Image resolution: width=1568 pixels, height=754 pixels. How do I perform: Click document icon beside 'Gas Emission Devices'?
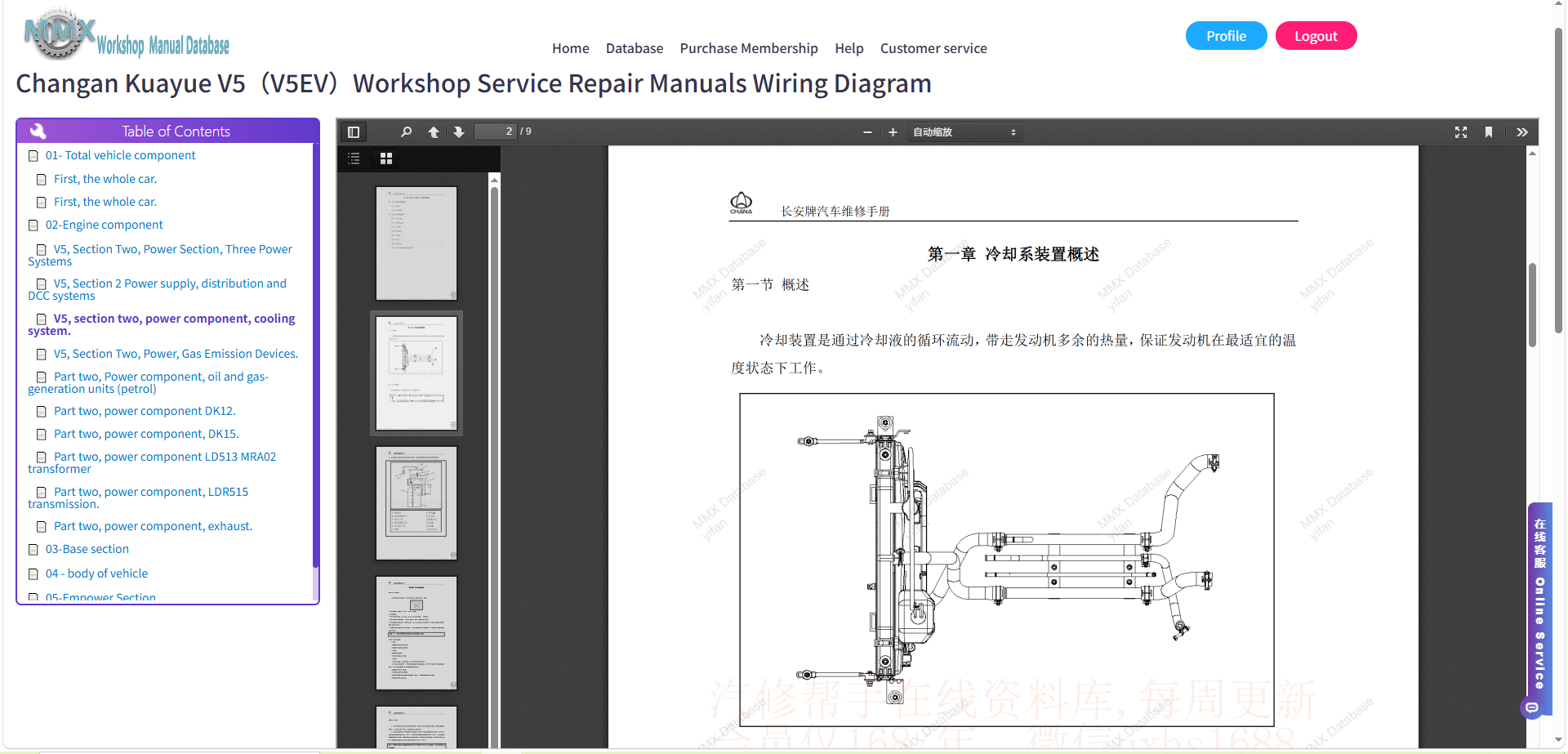pyautogui.click(x=42, y=354)
